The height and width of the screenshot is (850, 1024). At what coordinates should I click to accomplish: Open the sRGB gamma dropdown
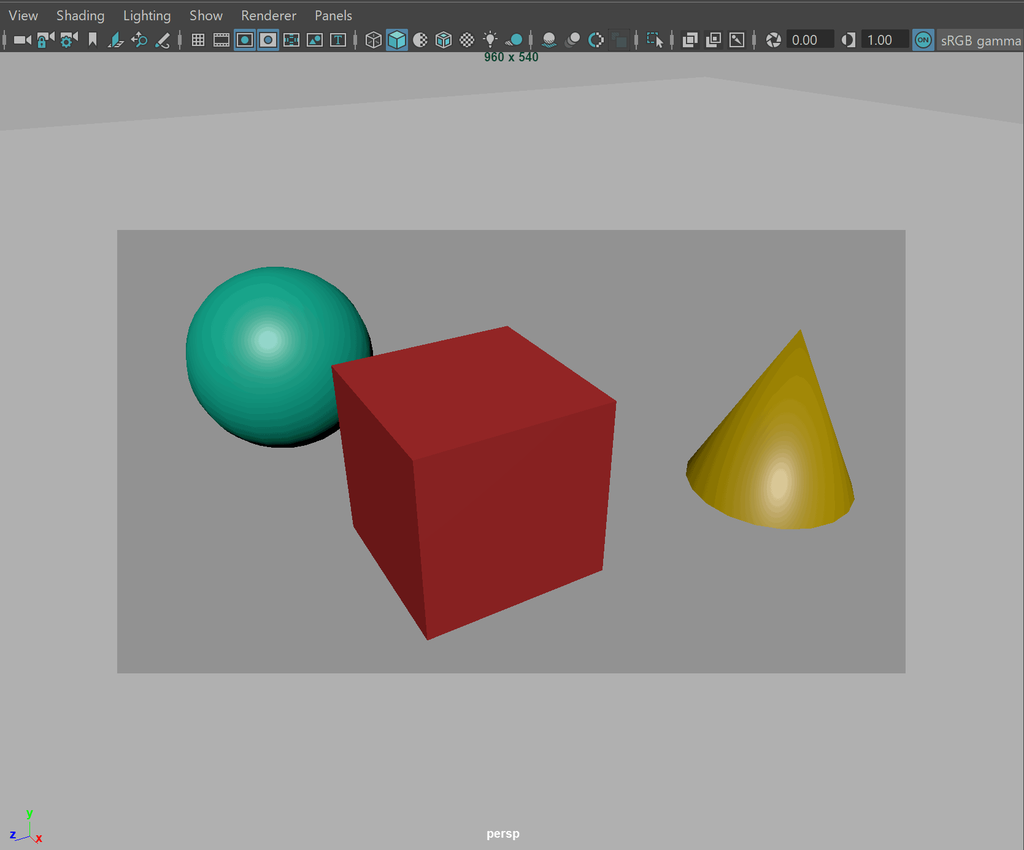(x=980, y=40)
